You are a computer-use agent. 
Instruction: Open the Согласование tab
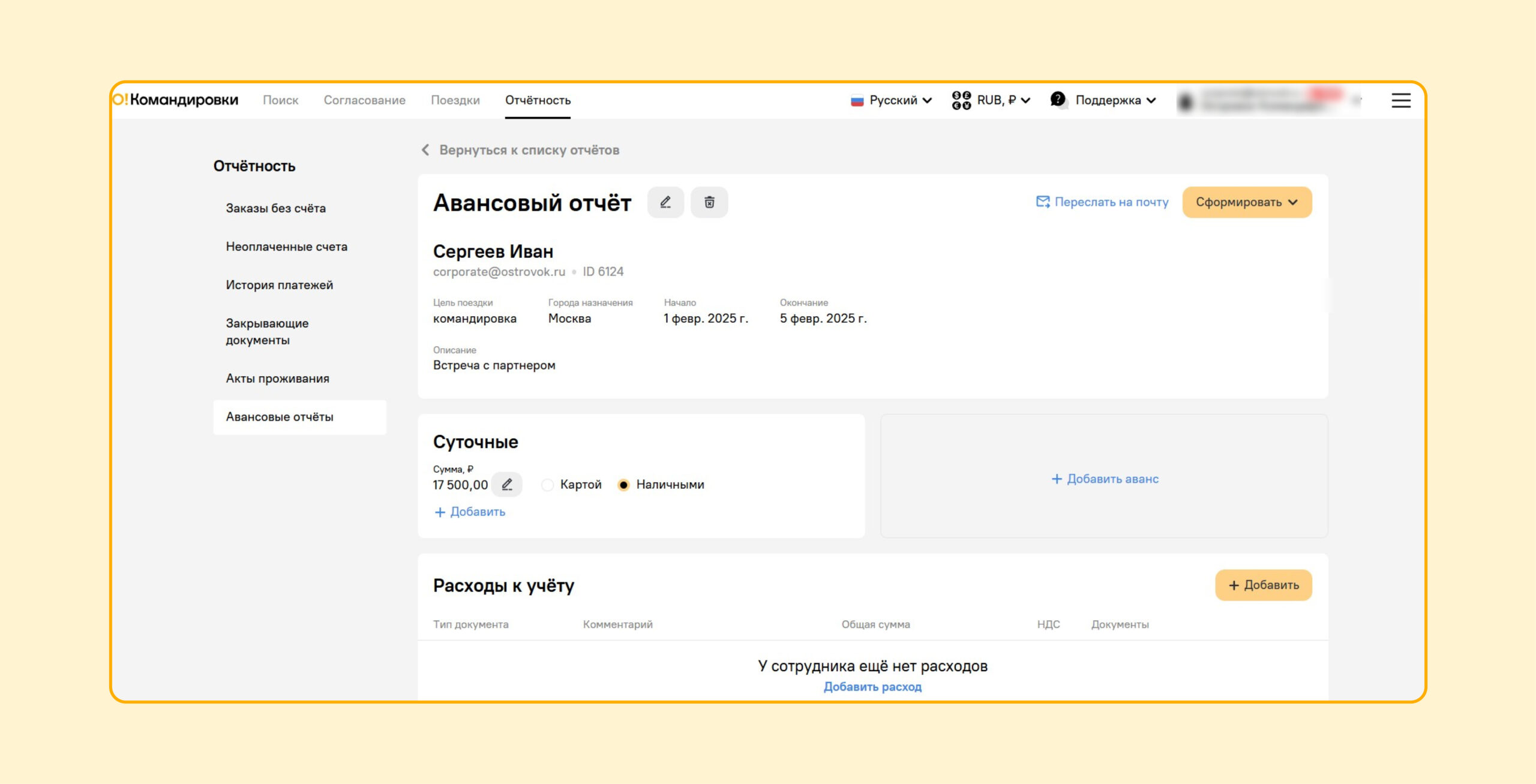tap(364, 100)
